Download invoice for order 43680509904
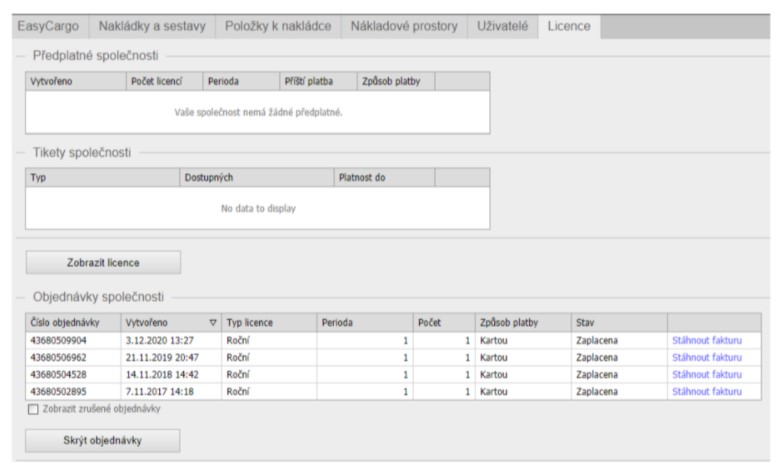The height and width of the screenshot is (467, 782). pyautogui.click(x=706, y=341)
